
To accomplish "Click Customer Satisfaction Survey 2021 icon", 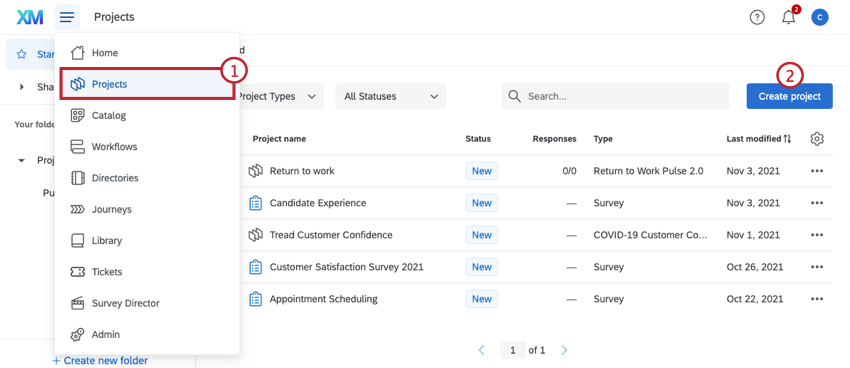I will tap(255, 267).
